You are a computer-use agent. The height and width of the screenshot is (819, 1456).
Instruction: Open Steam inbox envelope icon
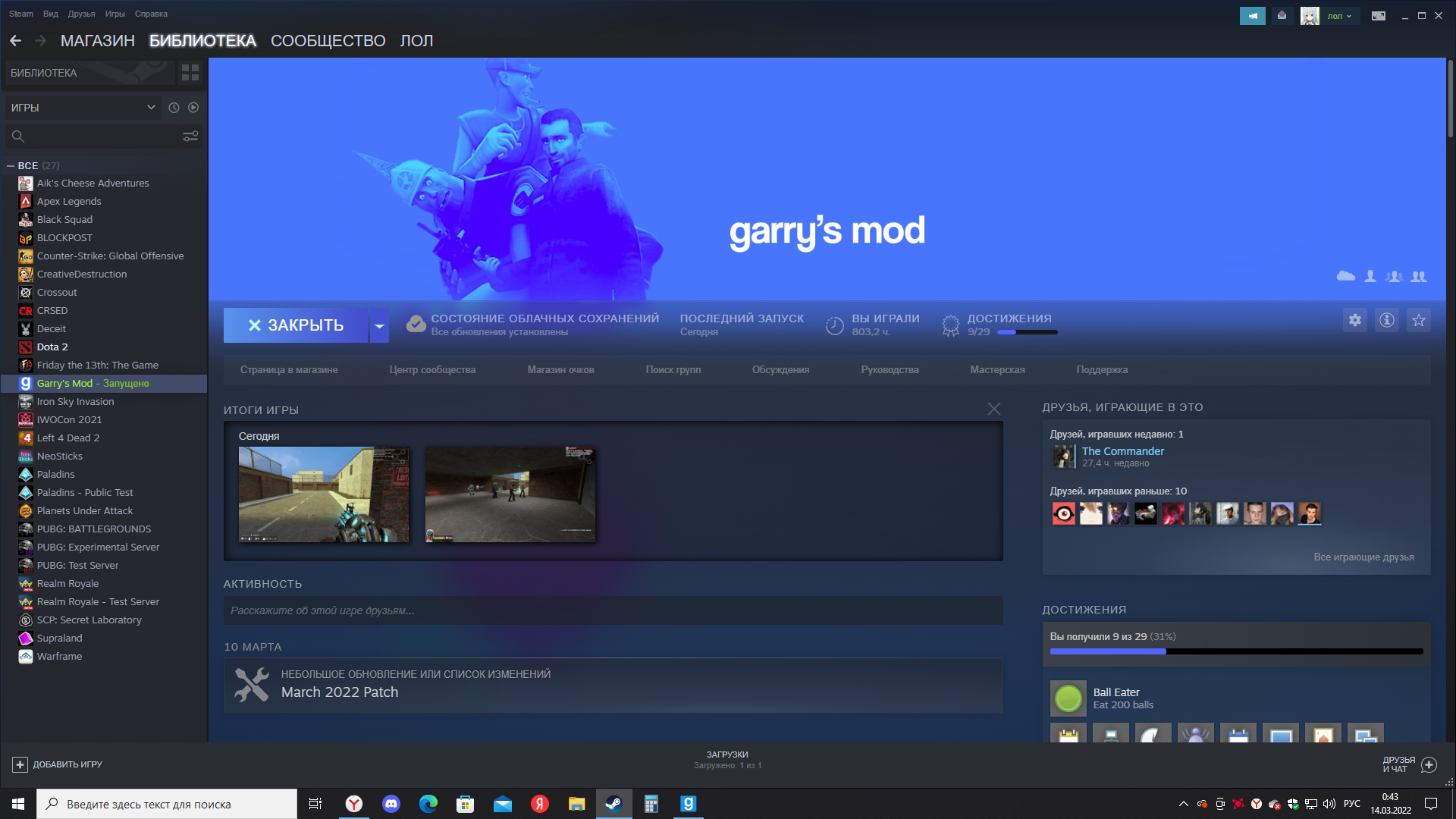(1282, 16)
